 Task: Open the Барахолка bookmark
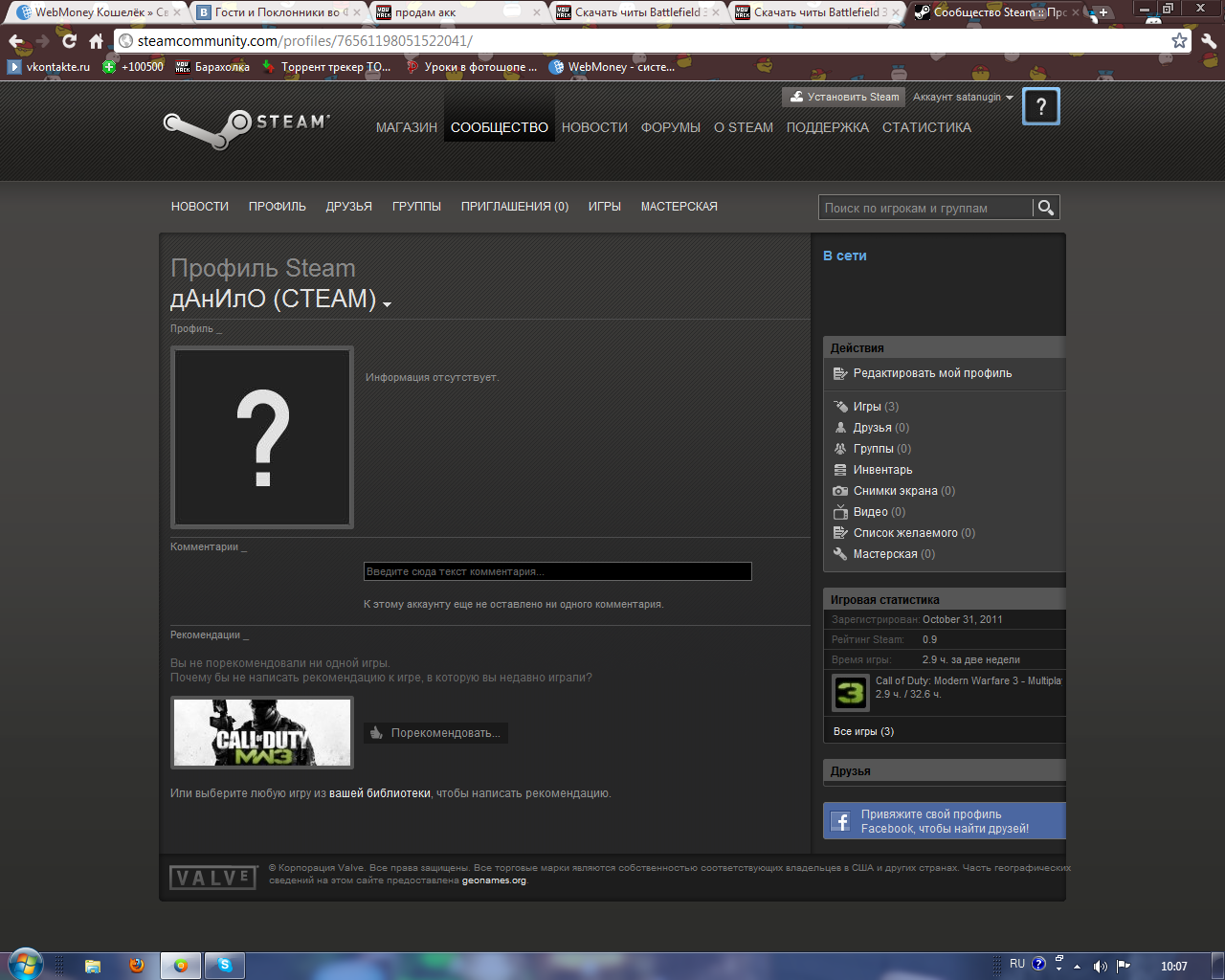(212, 67)
